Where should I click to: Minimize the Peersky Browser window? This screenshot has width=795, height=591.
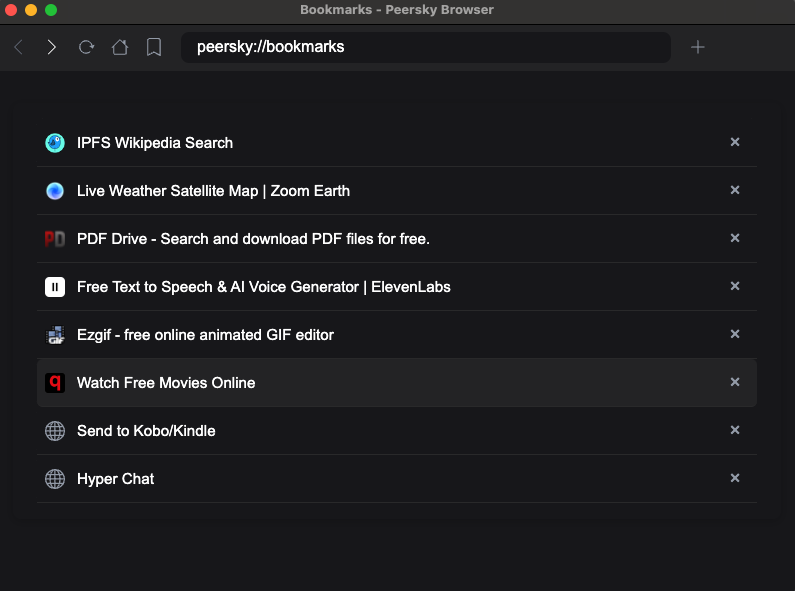[31, 10]
